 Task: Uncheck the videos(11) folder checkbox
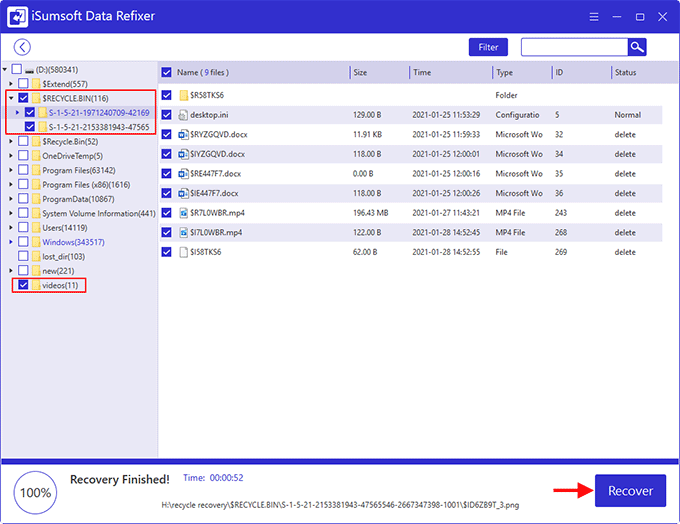(23, 285)
